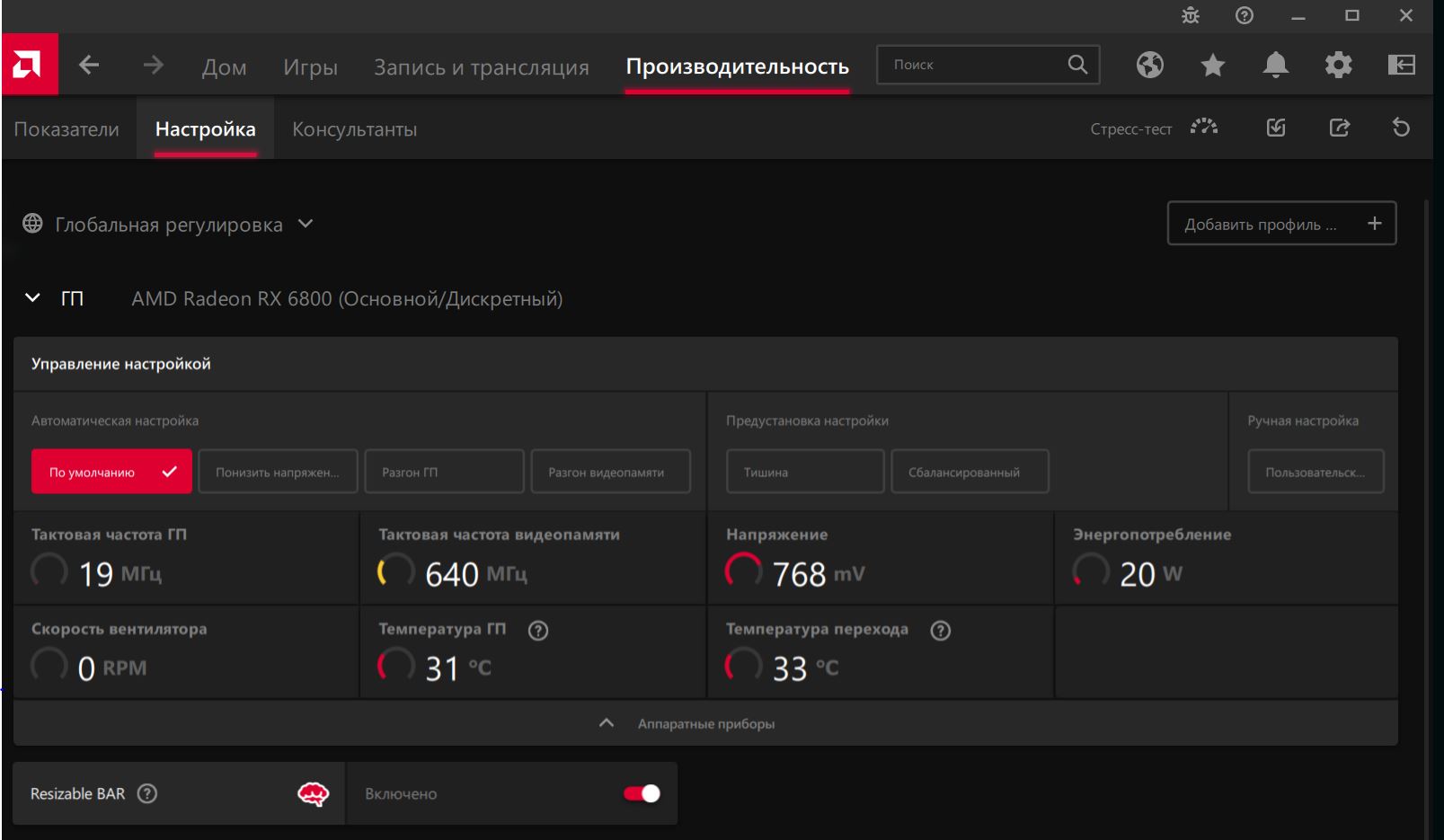Open help for Resizable BAR

pos(147,793)
